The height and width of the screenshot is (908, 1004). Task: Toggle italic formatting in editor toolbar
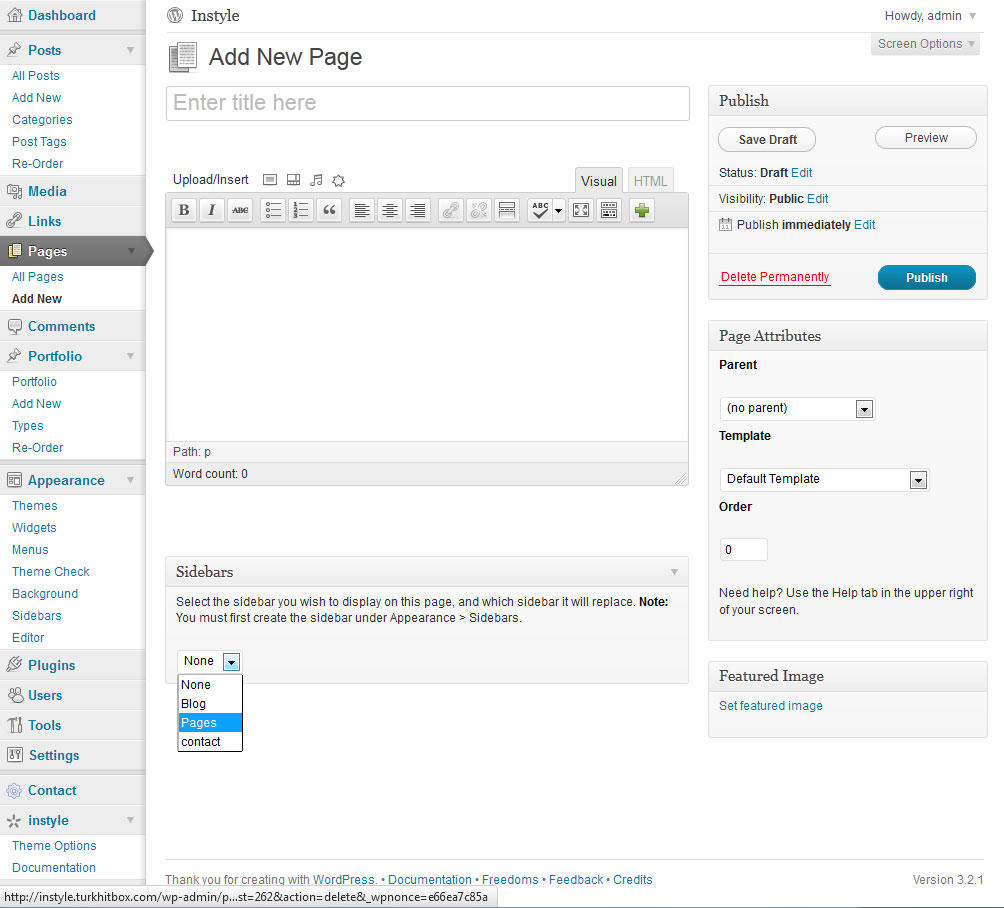point(211,210)
